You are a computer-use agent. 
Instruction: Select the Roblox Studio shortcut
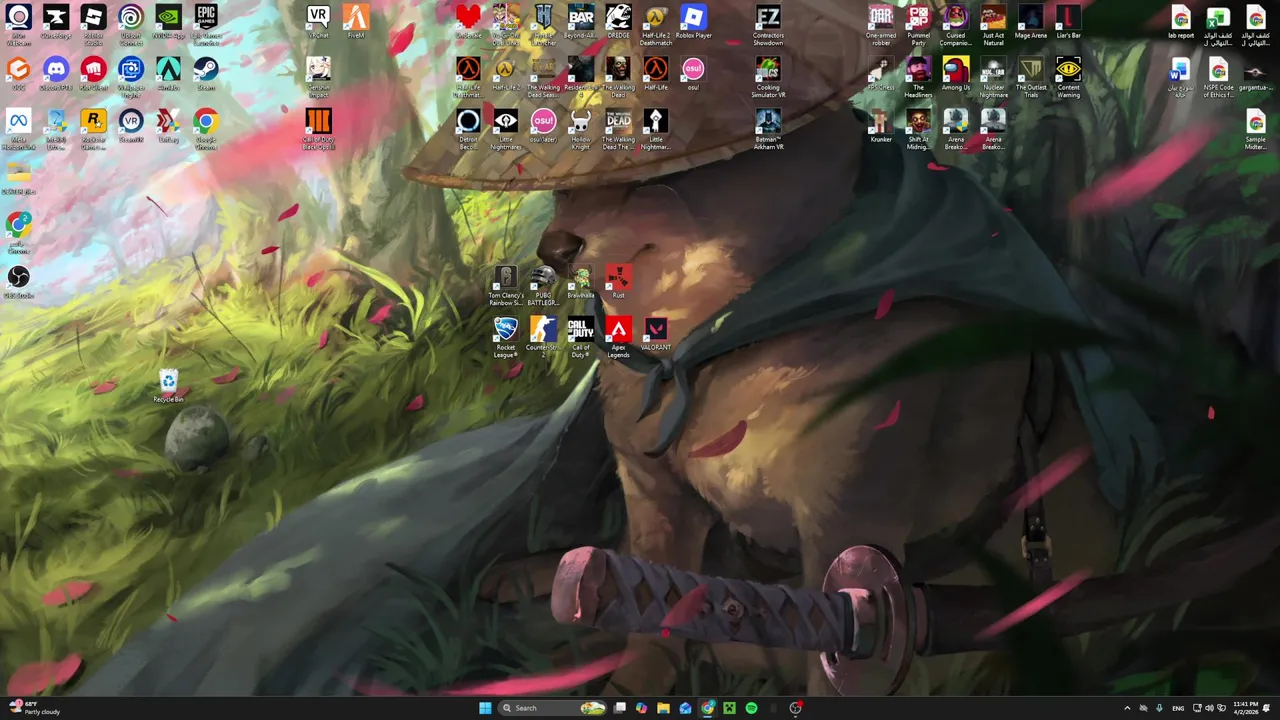(x=93, y=24)
